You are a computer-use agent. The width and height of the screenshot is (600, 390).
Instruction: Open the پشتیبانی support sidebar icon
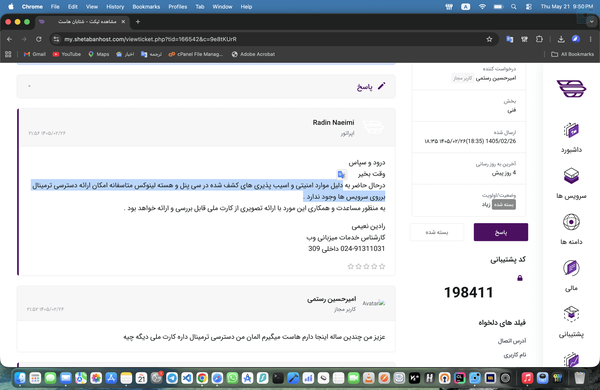(571, 314)
